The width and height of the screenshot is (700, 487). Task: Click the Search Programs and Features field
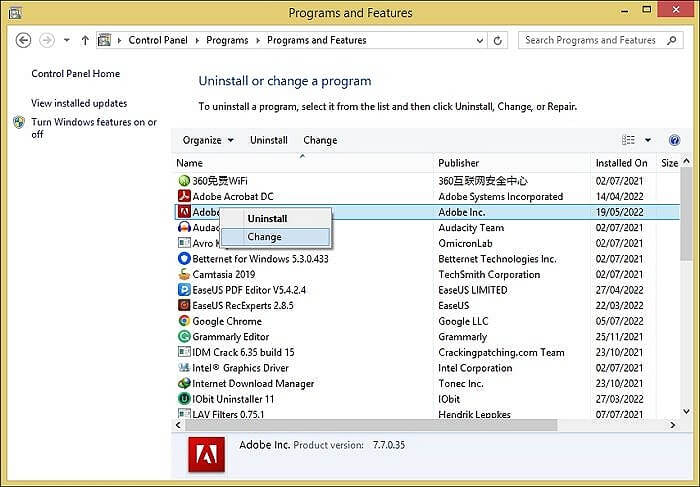(590, 40)
